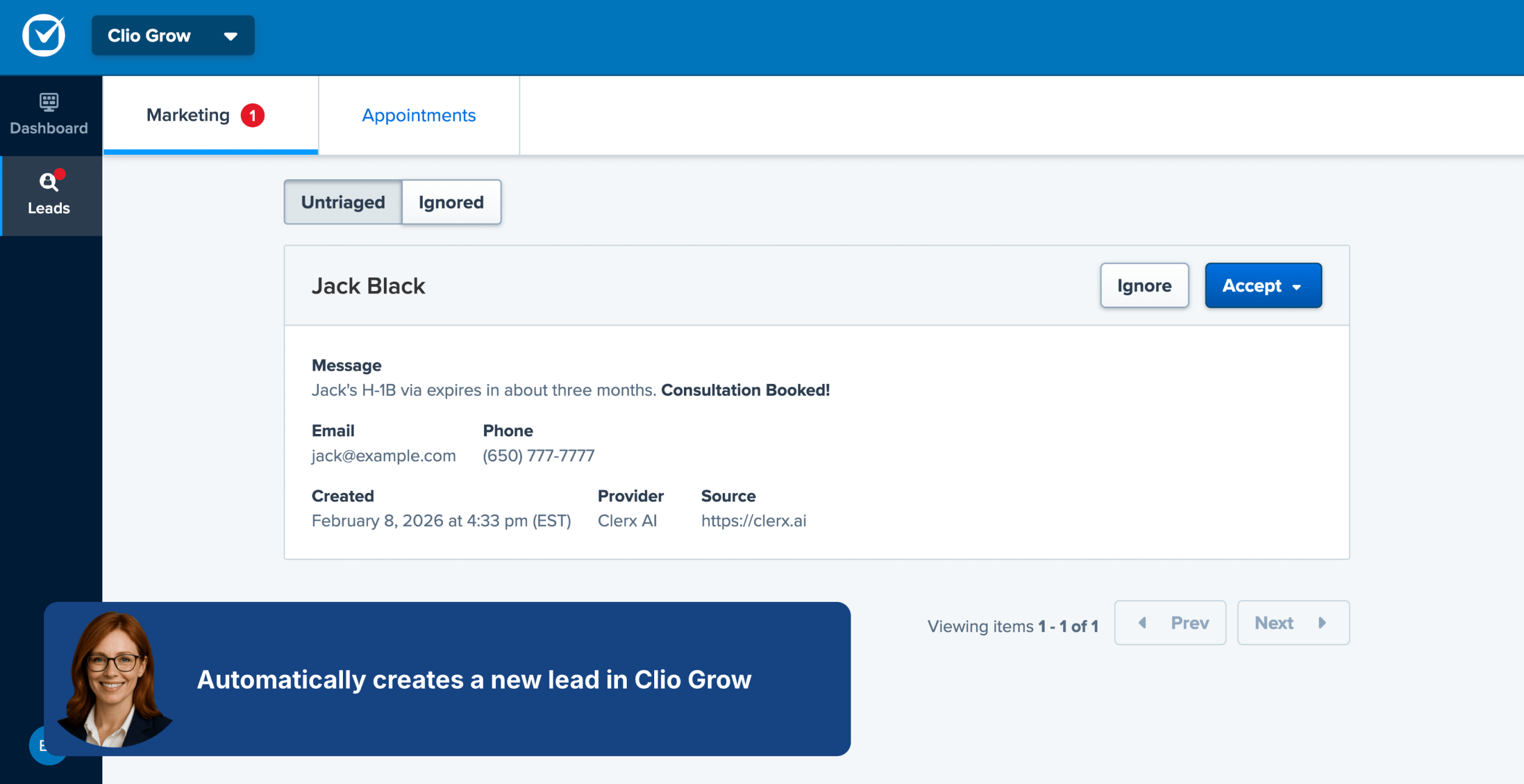Screen dimensions: 1524x784
Task: Select the Leads magnifier icon
Action: click(49, 182)
